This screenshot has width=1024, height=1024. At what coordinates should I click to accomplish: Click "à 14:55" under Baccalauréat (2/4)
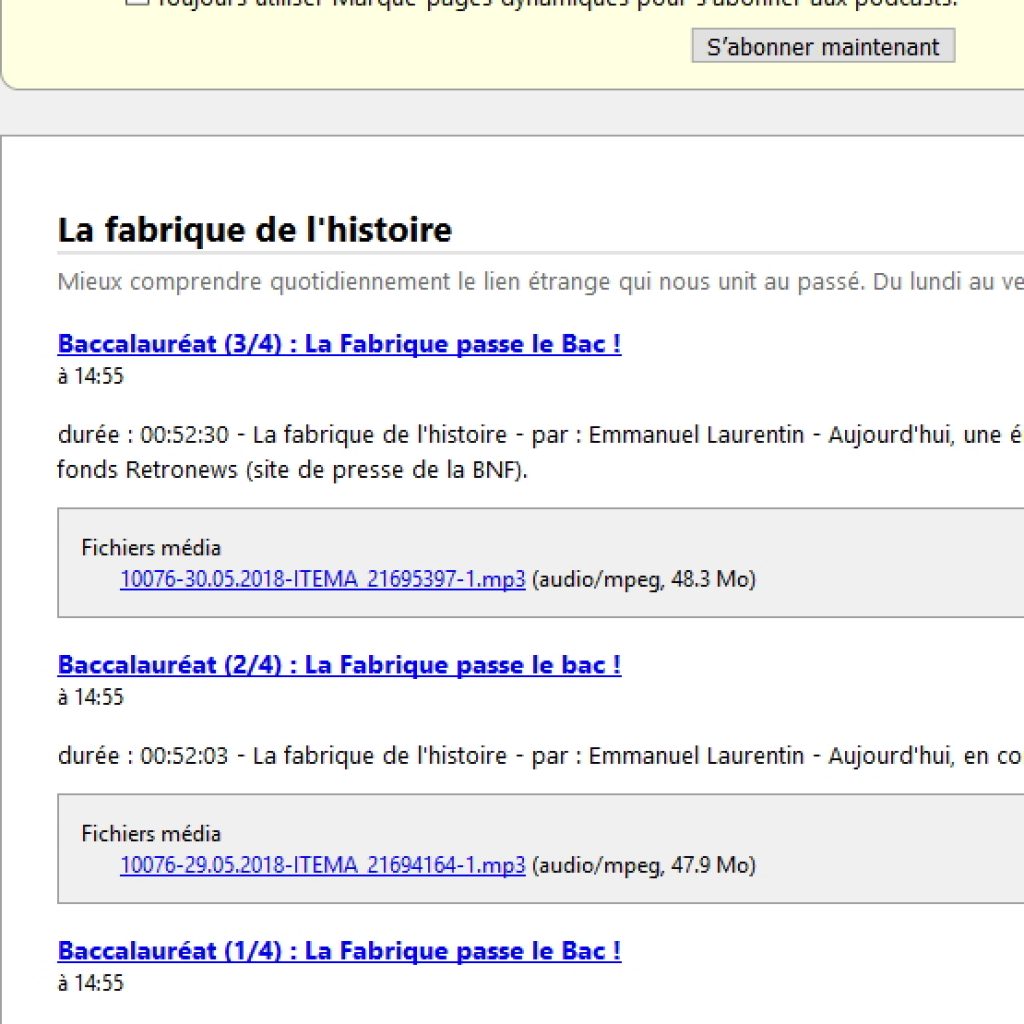click(91, 697)
